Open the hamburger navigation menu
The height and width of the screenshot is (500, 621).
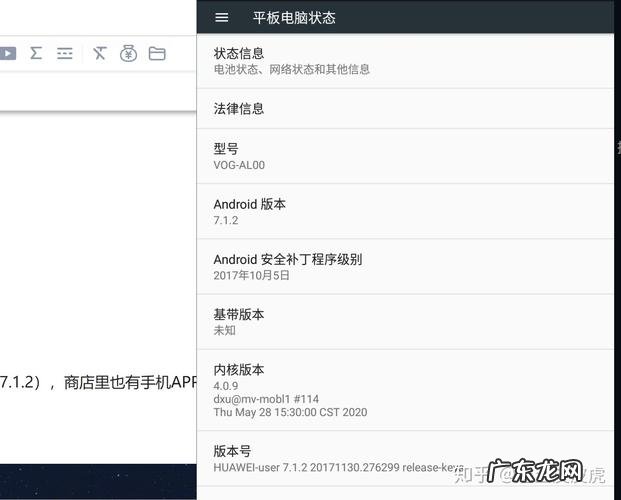pos(222,17)
